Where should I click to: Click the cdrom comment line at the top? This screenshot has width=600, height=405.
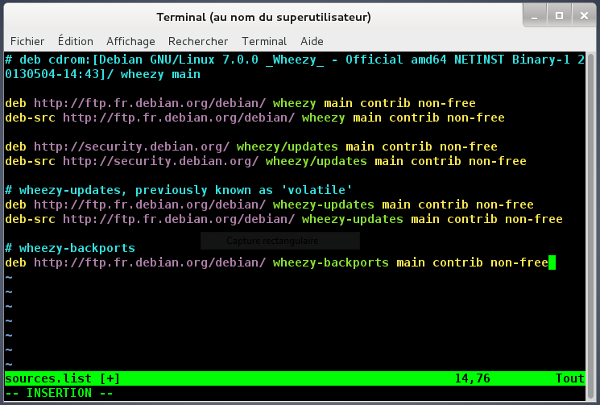[295, 67]
